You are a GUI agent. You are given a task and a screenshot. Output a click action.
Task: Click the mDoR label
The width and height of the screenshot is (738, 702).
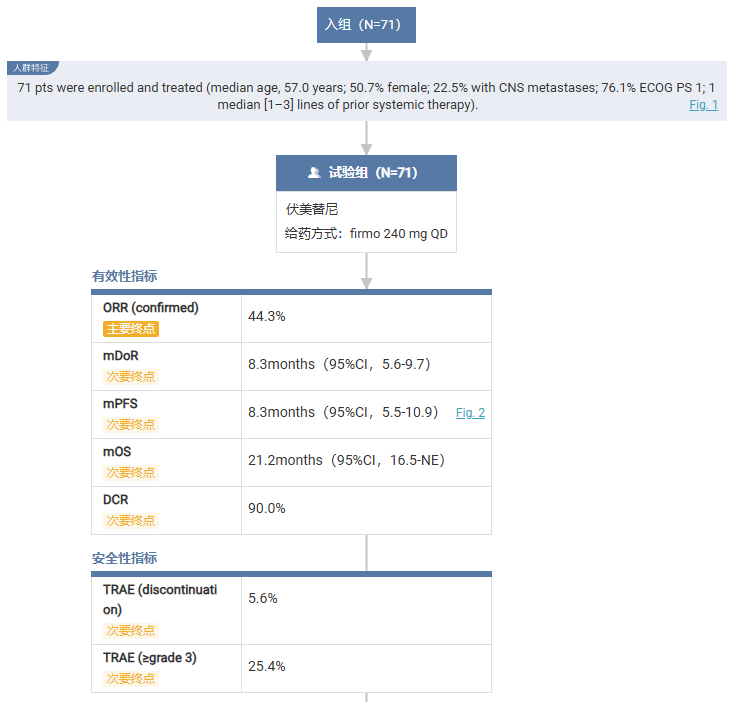point(120,356)
